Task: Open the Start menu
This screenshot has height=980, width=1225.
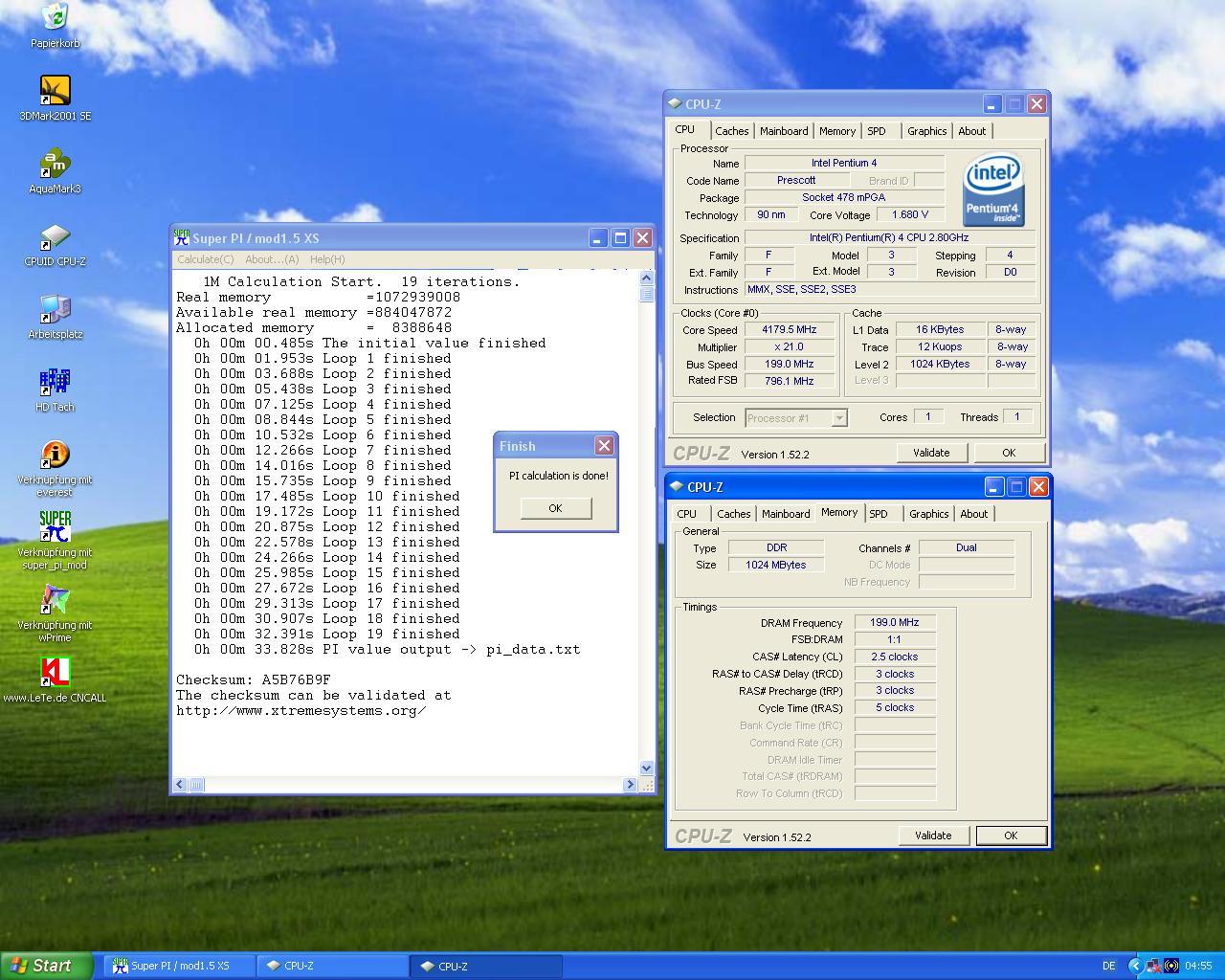Action: [x=47, y=966]
